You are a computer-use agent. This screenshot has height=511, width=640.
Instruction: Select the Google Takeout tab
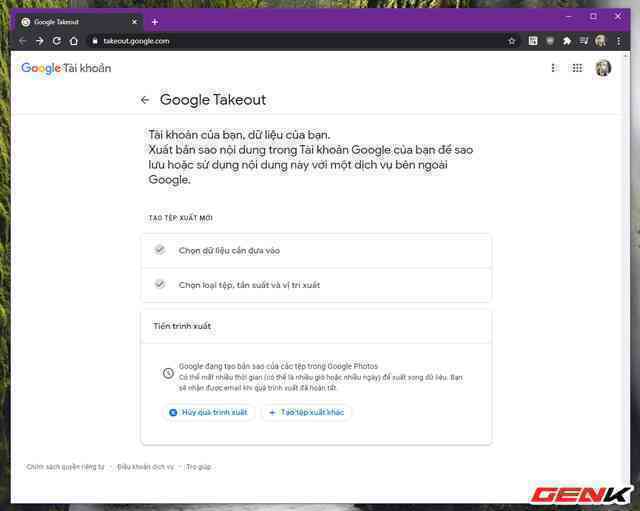click(80, 22)
